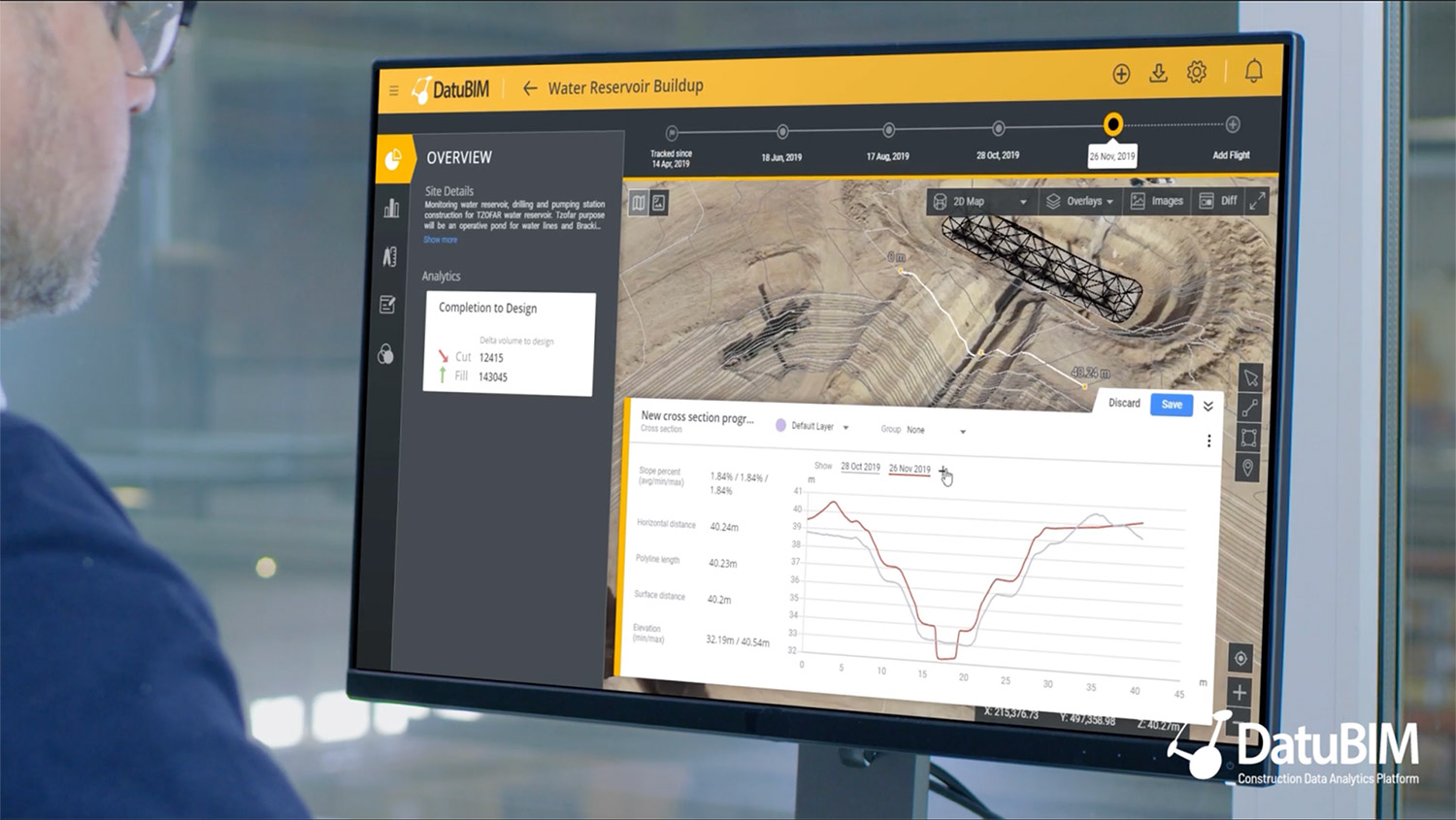Open notifications bell icon
Image resolution: width=1456 pixels, height=820 pixels.
pos(1253,71)
